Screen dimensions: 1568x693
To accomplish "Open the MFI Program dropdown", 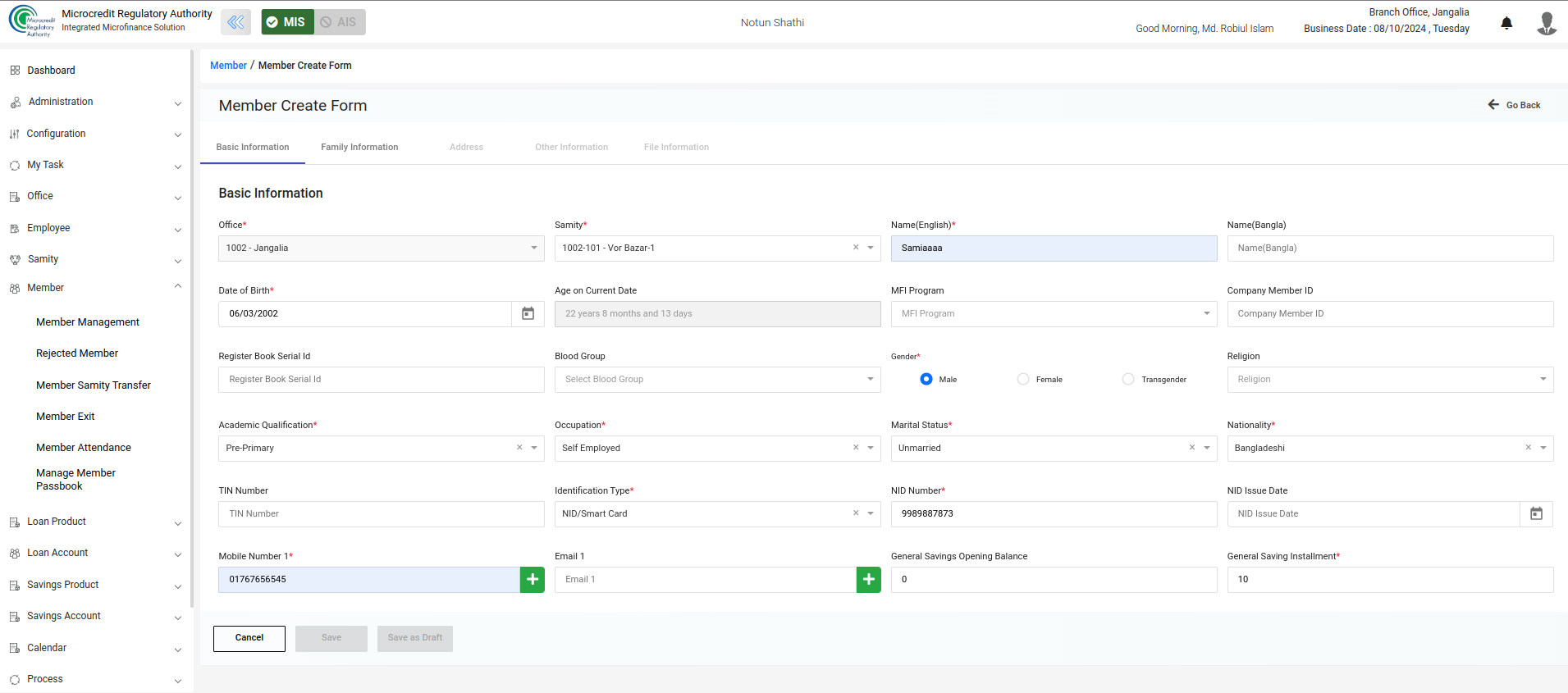I will pyautogui.click(x=1054, y=314).
